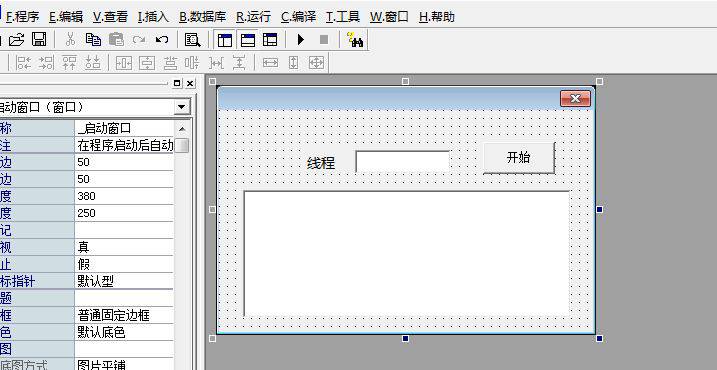
Task: Select the 默认型 mouse pointer property value
Action: click(124, 281)
